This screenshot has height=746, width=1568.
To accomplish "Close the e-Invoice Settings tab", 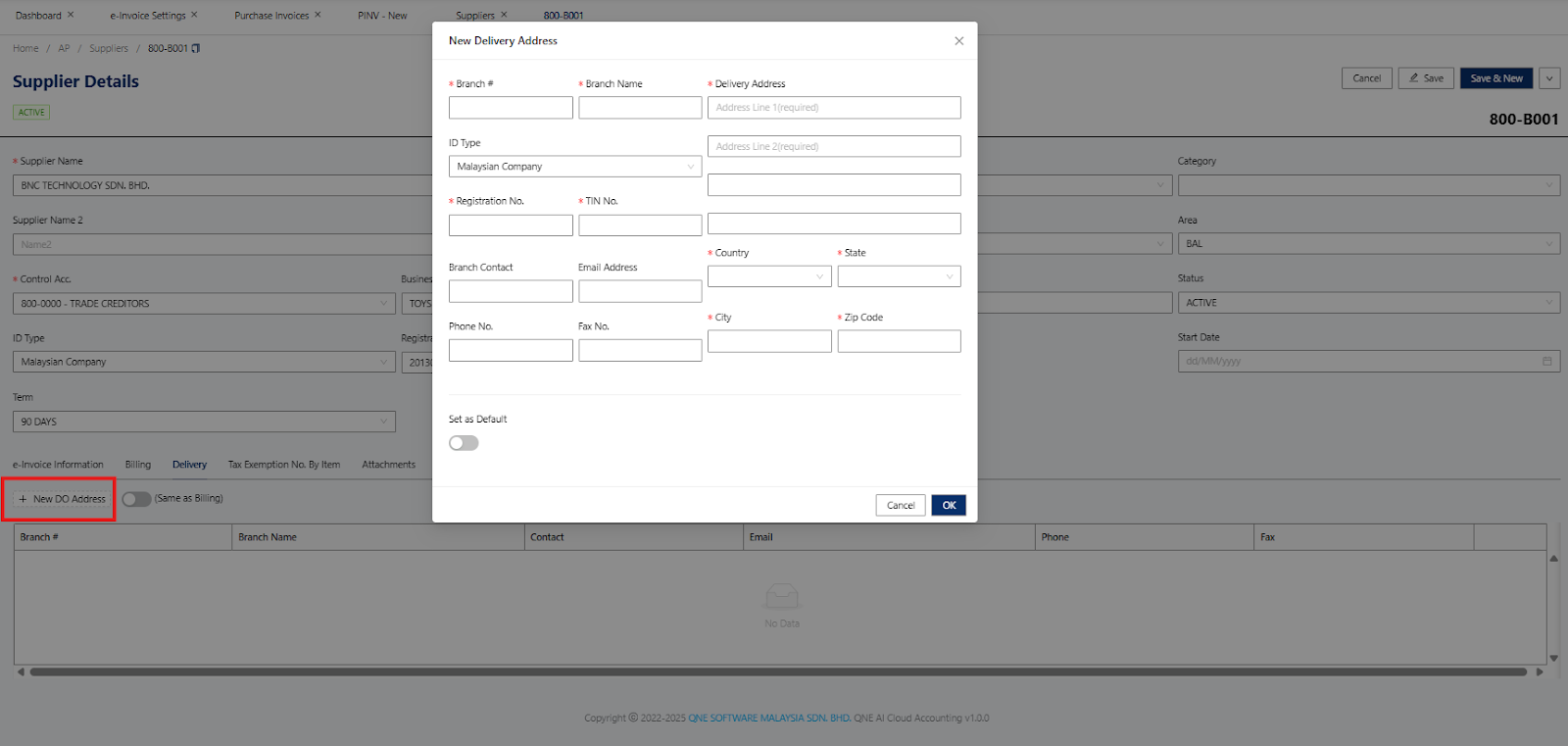I will coord(194,15).
